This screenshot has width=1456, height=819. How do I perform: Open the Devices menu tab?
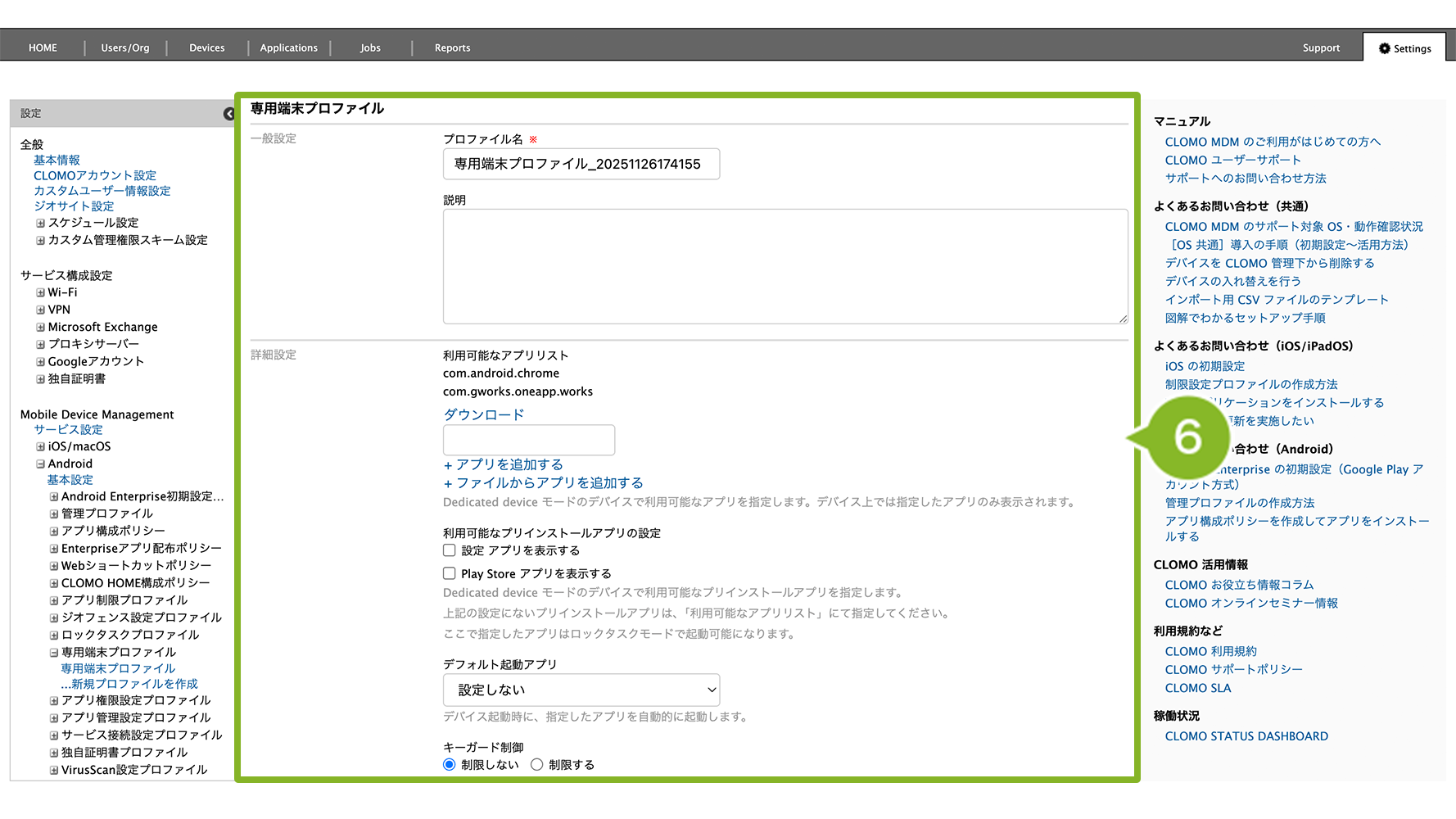coord(206,48)
